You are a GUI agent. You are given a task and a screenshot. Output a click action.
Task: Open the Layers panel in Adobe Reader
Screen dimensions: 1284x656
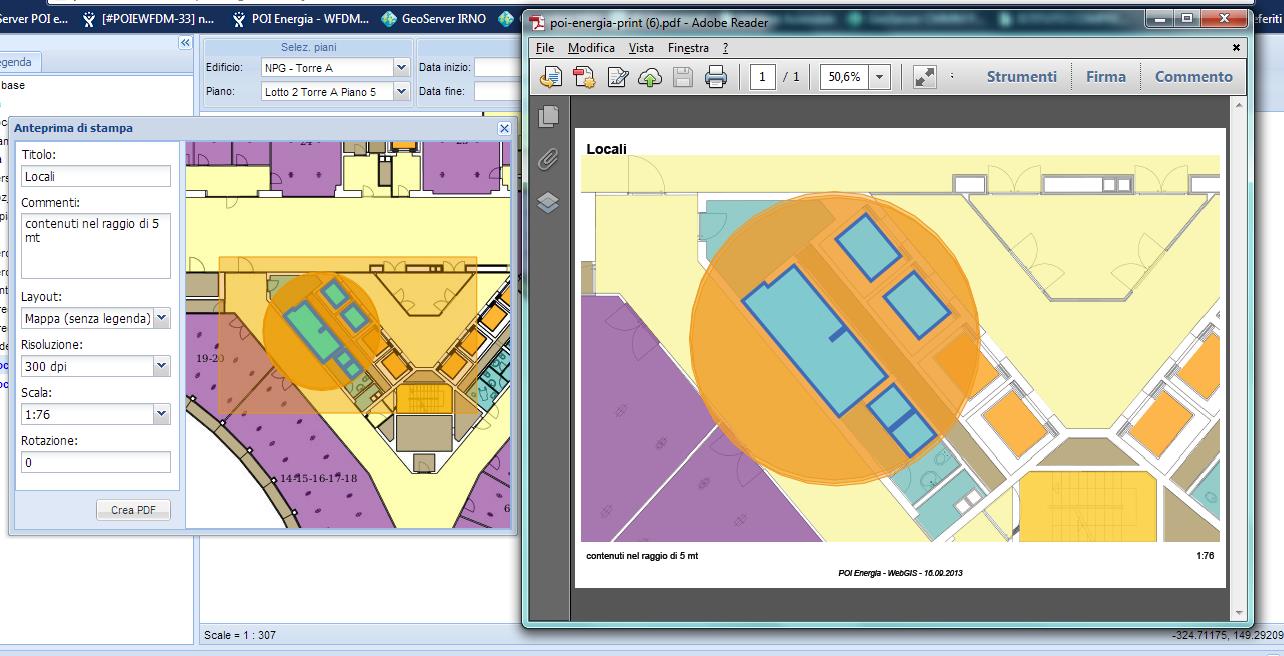[x=548, y=203]
